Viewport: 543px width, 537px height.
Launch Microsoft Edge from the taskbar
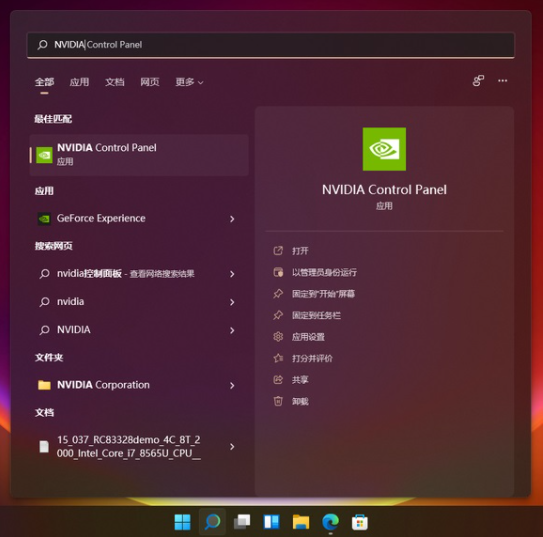click(x=330, y=522)
